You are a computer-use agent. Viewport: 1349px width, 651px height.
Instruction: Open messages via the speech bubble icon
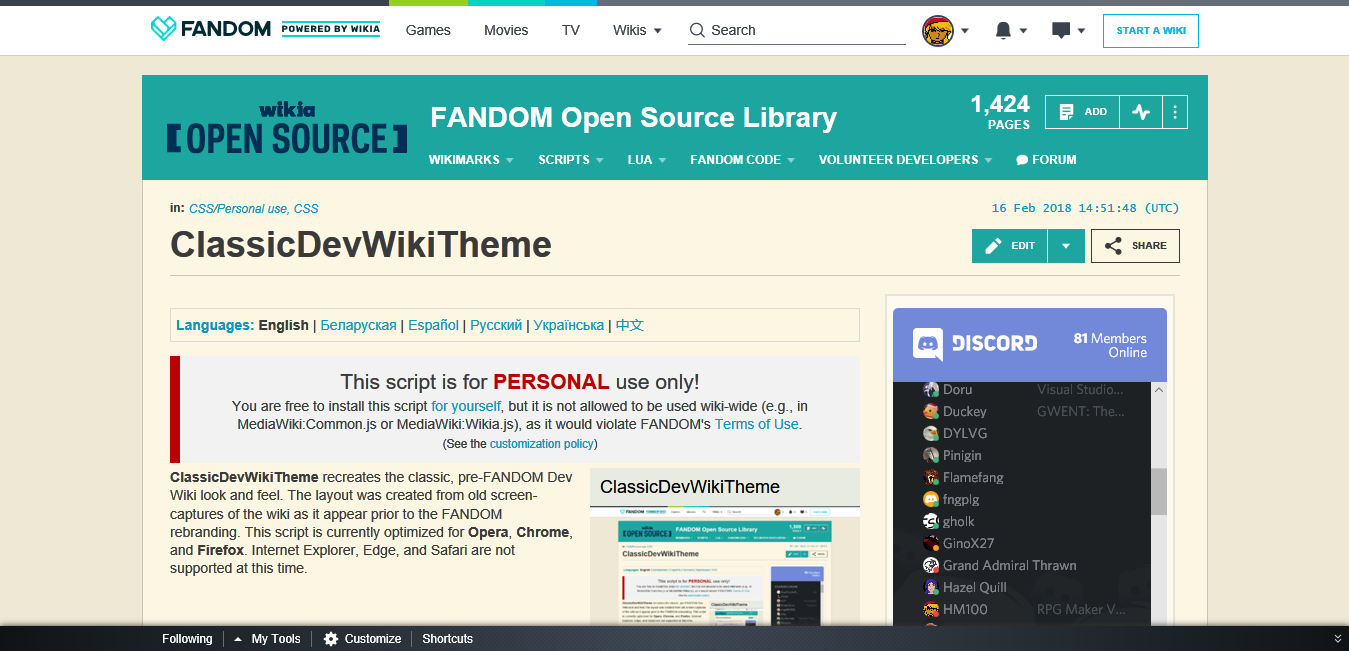tap(1061, 30)
